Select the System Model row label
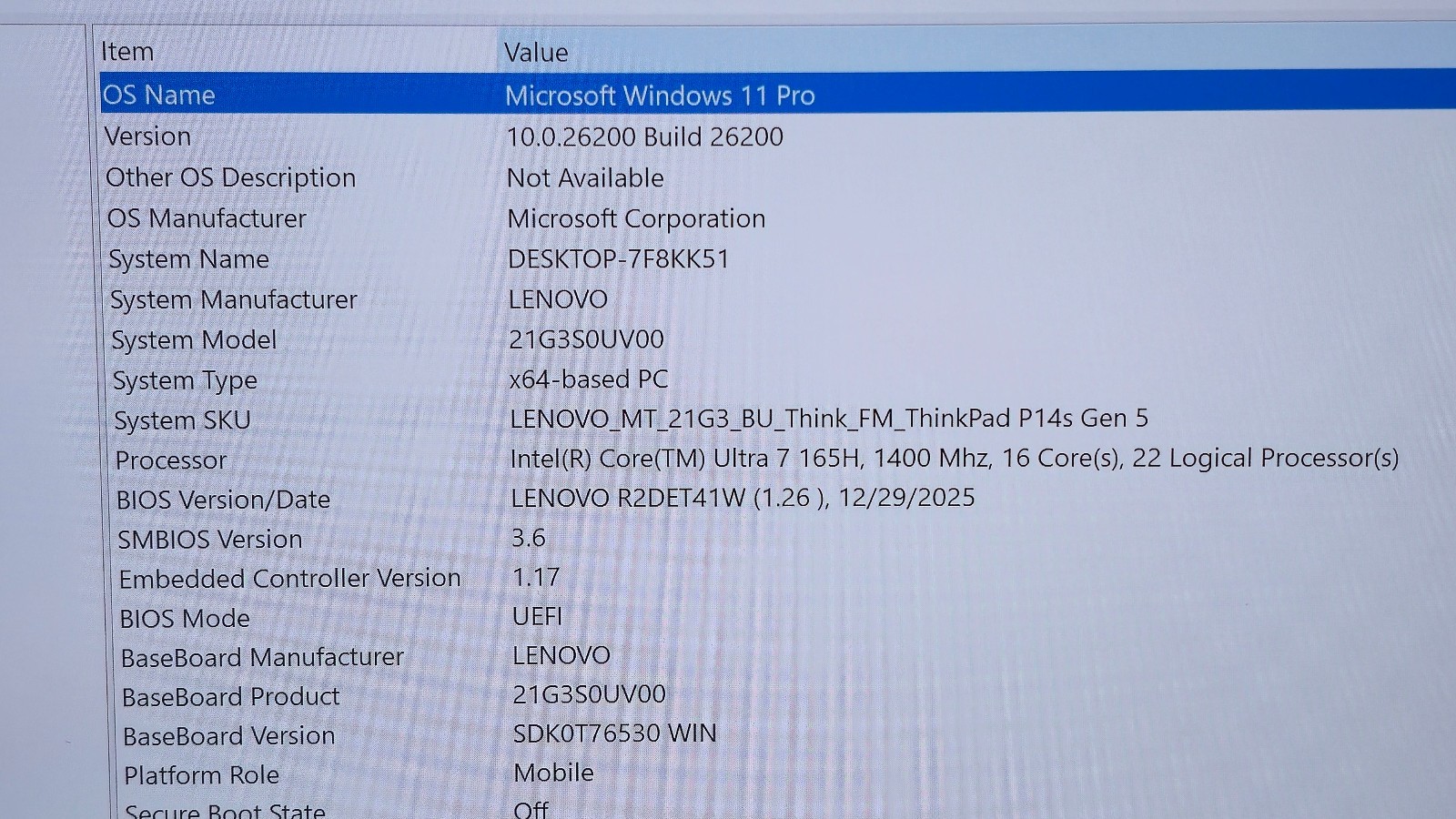This screenshot has height=819, width=1456. [x=194, y=339]
